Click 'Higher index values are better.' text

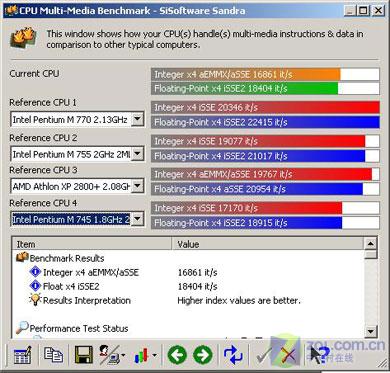point(239,300)
